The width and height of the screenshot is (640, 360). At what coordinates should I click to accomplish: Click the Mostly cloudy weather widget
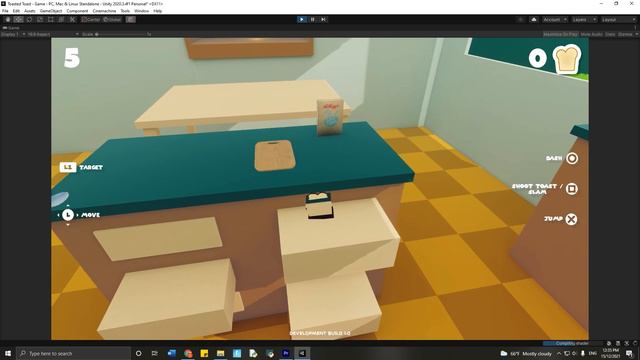tap(527, 353)
